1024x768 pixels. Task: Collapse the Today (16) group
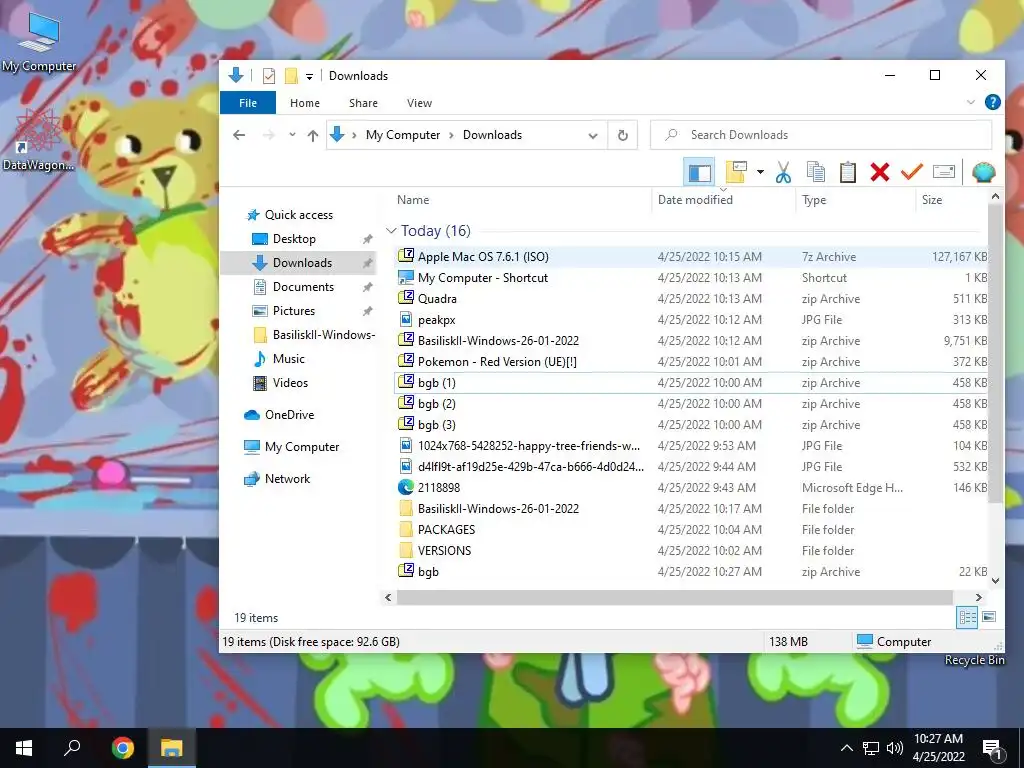(x=391, y=231)
